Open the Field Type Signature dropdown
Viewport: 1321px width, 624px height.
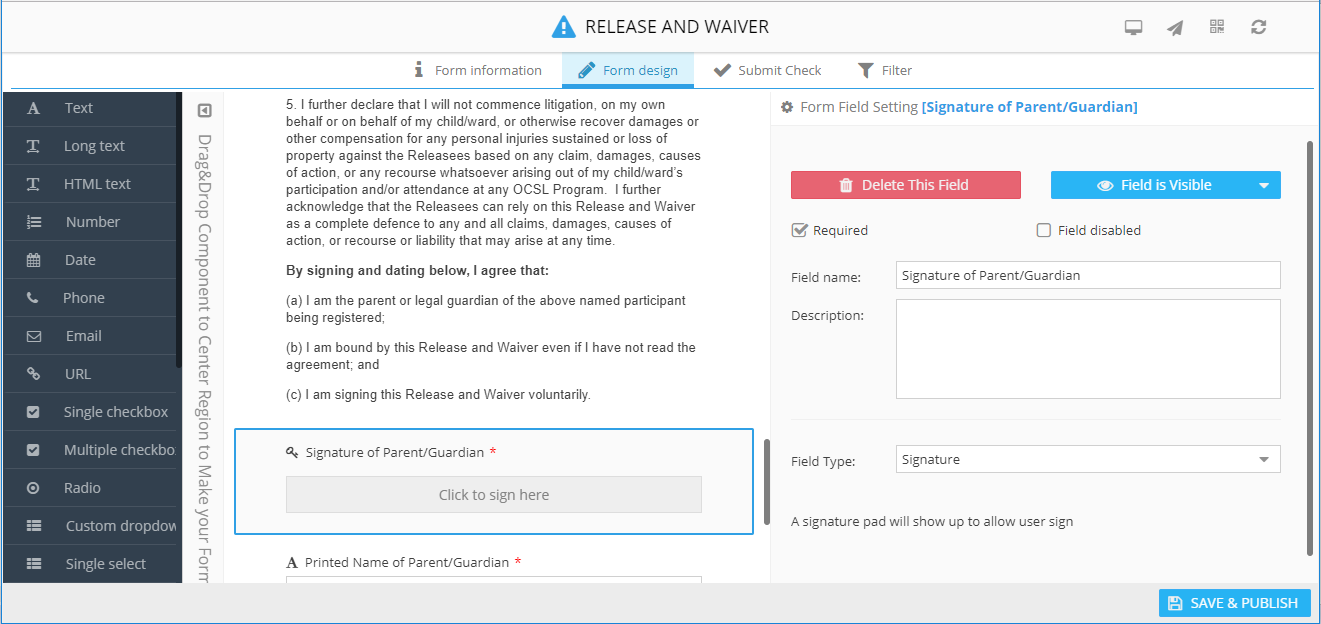coord(1088,460)
